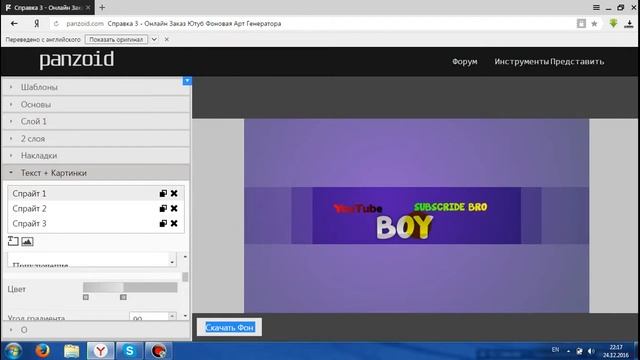Open the Форум link

(x=464, y=62)
